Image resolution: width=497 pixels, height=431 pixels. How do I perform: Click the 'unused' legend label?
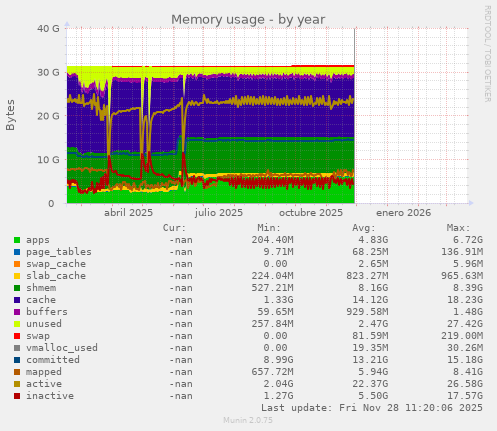44,324
